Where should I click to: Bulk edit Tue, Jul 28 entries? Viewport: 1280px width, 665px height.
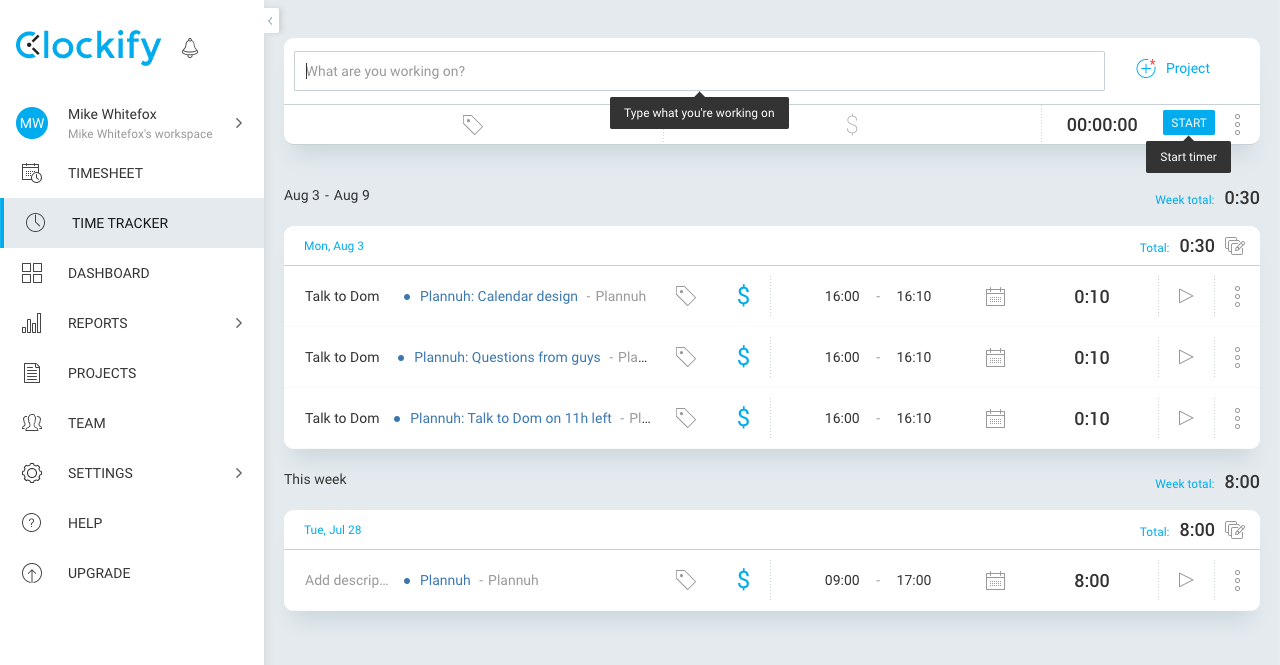pyautogui.click(x=1235, y=530)
